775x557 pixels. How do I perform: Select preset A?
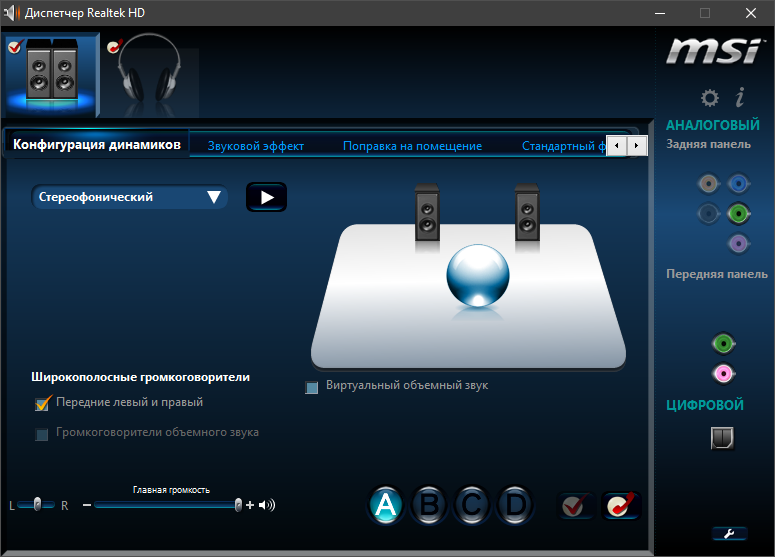pos(386,505)
